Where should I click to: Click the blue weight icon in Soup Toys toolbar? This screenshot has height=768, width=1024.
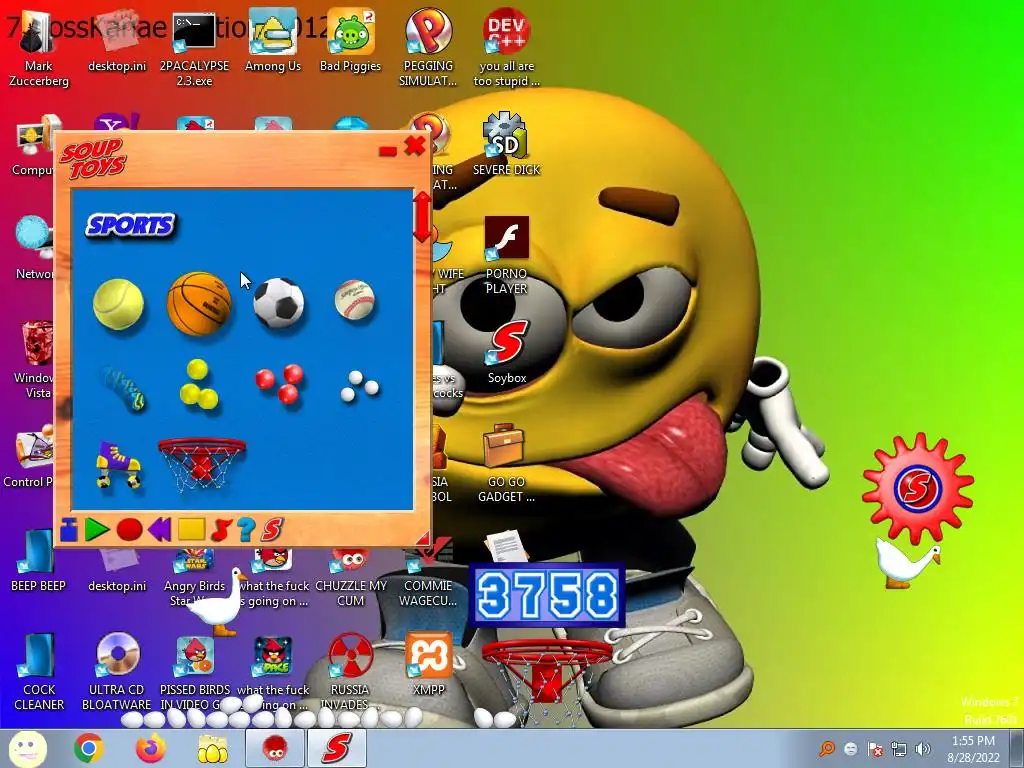click(x=69, y=530)
